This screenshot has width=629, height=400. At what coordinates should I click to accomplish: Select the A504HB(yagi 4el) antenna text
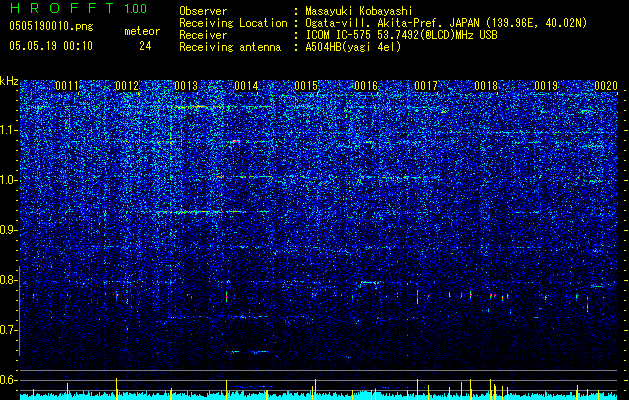coord(353,47)
